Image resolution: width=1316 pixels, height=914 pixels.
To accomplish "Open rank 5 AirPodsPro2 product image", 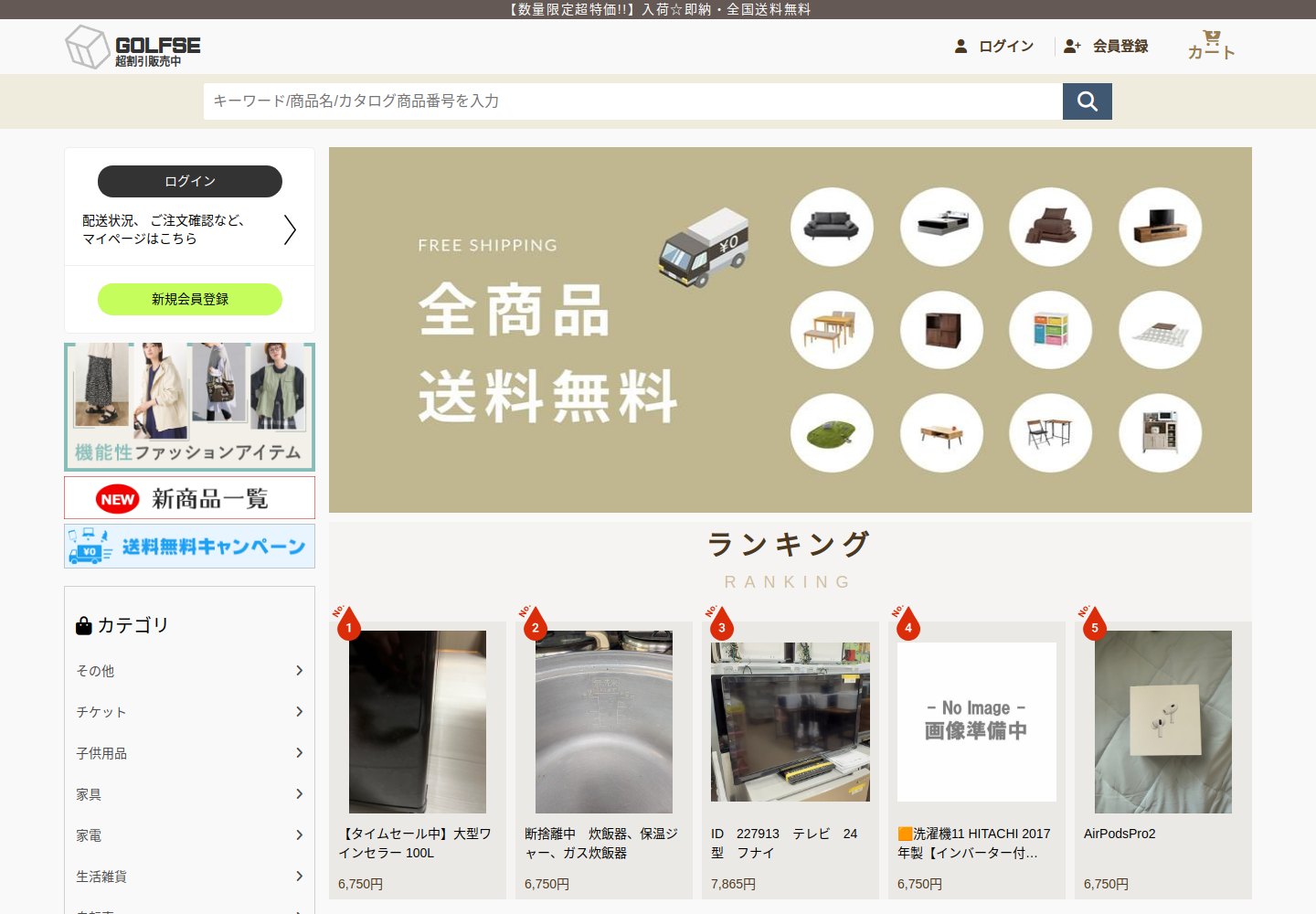I will [x=1163, y=722].
